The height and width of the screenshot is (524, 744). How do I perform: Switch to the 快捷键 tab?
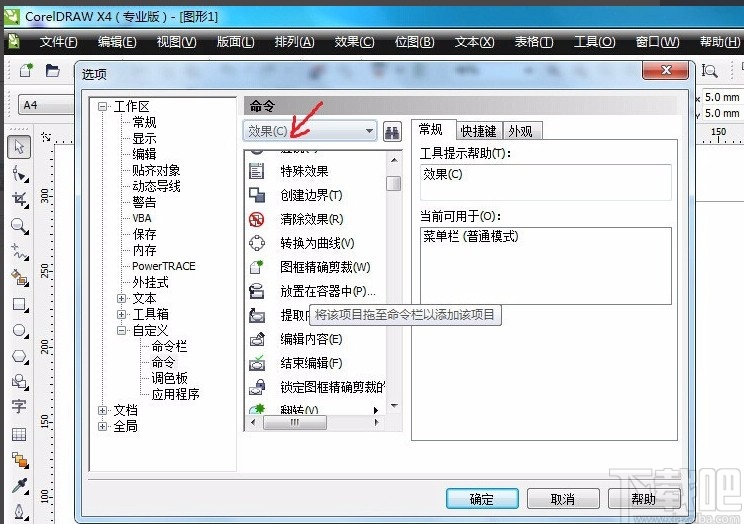tap(479, 131)
